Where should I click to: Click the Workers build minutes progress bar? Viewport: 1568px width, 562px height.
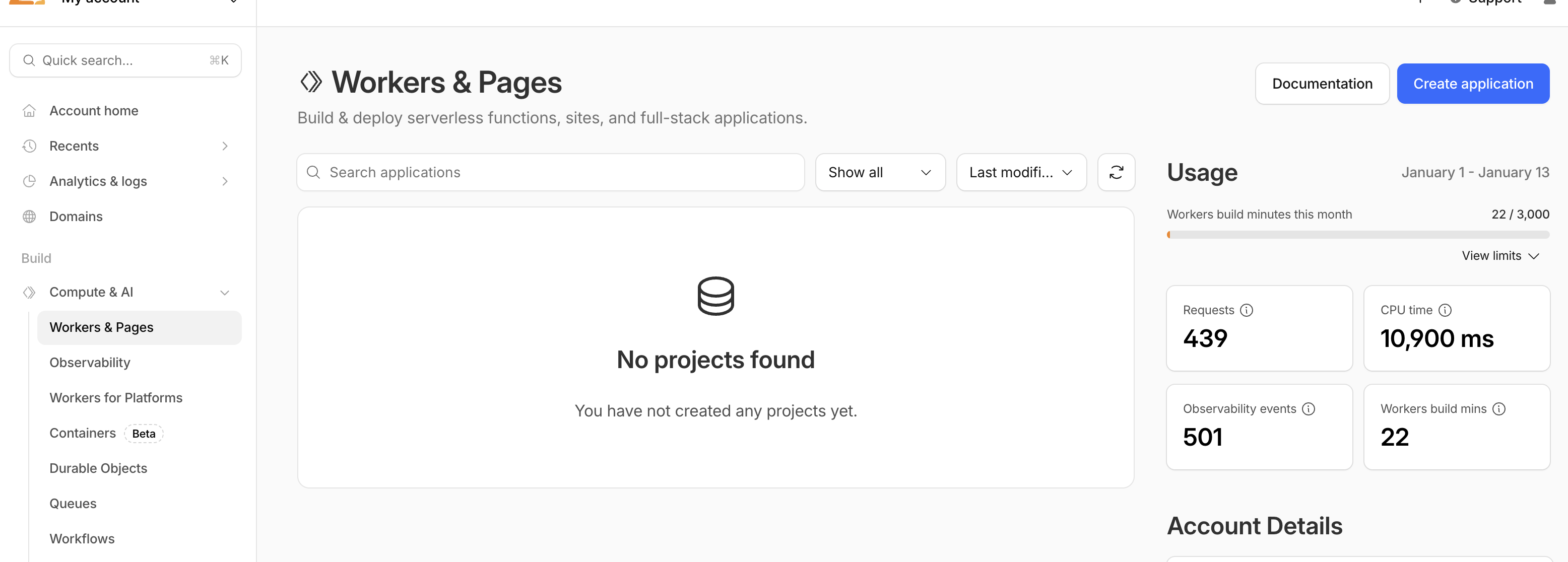tap(1357, 235)
